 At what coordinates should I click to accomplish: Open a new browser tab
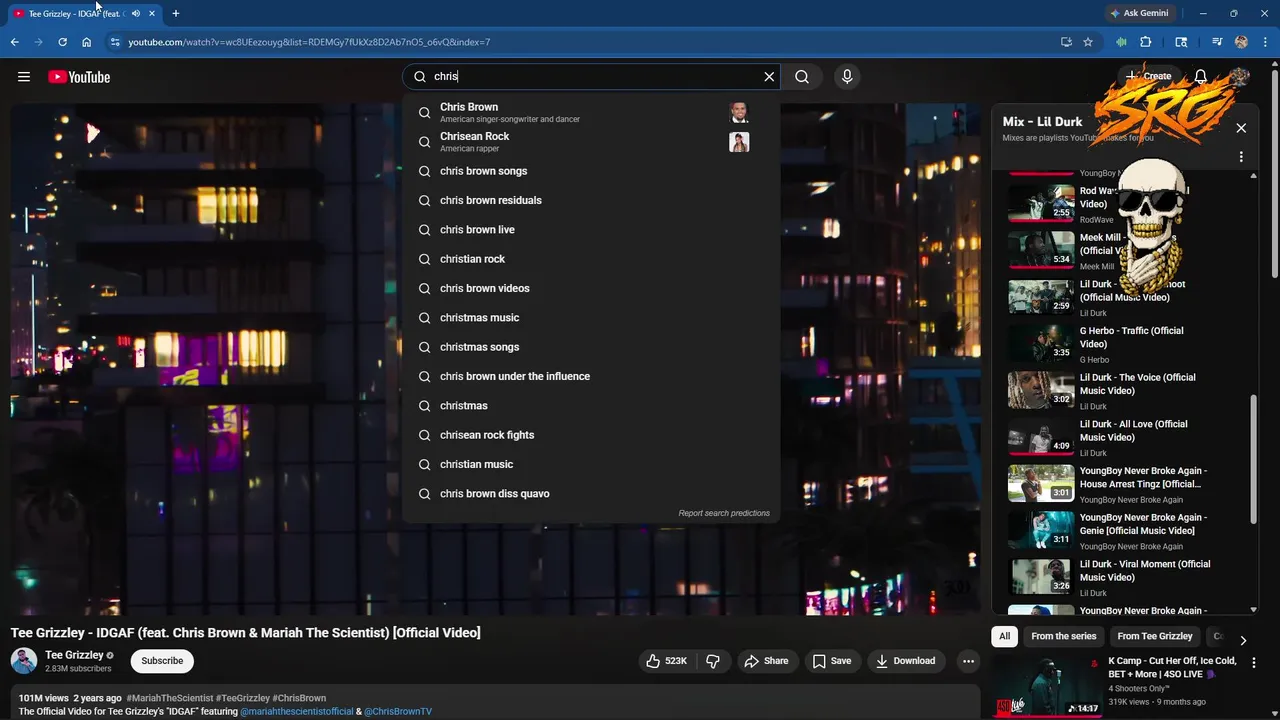tap(176, 14)
